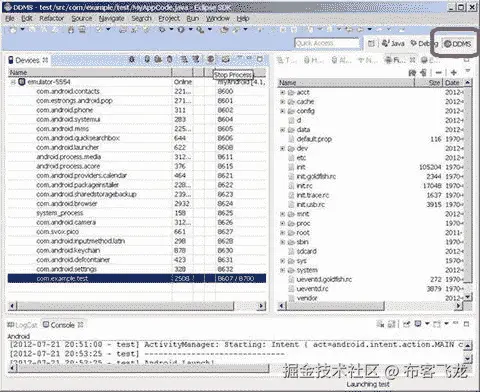Expand the proc folder
This screenshot has height=392, width=480.
pos(283,223)
